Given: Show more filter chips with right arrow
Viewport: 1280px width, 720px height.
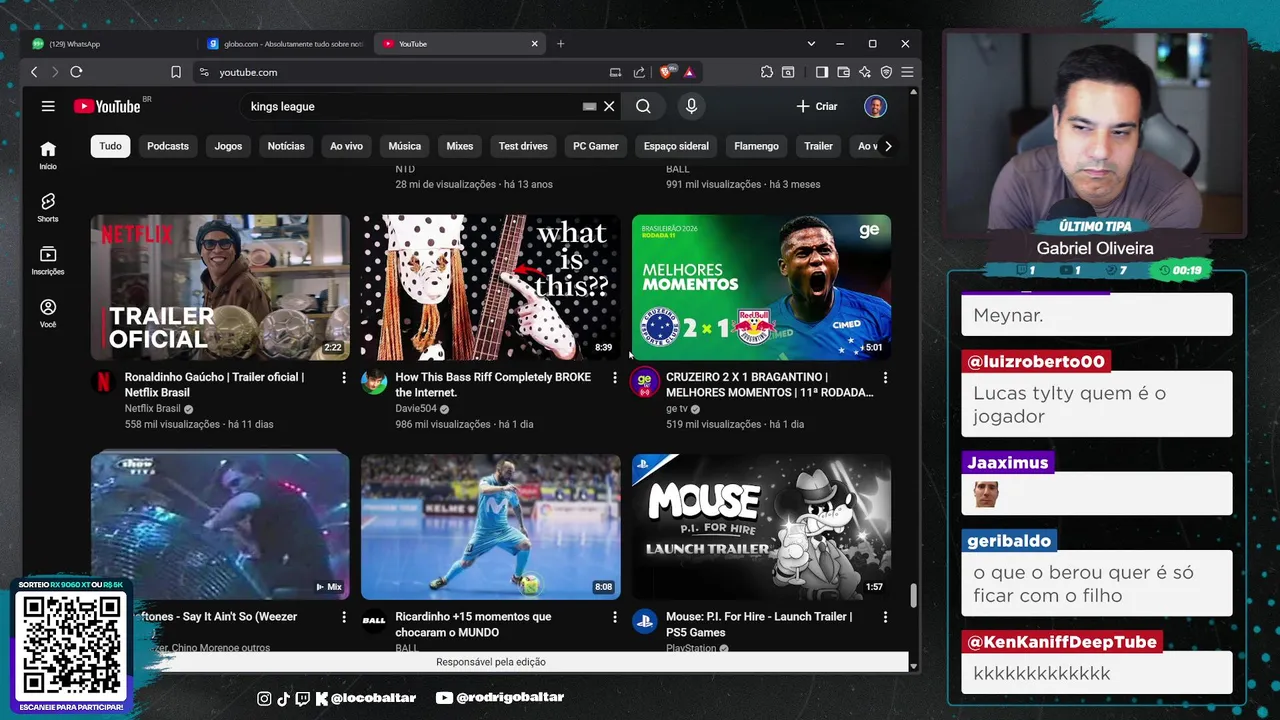Looking at the screenshot, I should coord(887,146).
